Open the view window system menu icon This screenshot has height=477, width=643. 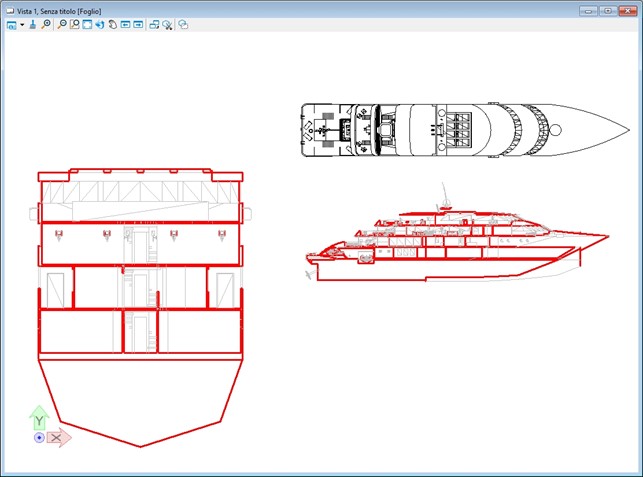click(x=9, y=8)
